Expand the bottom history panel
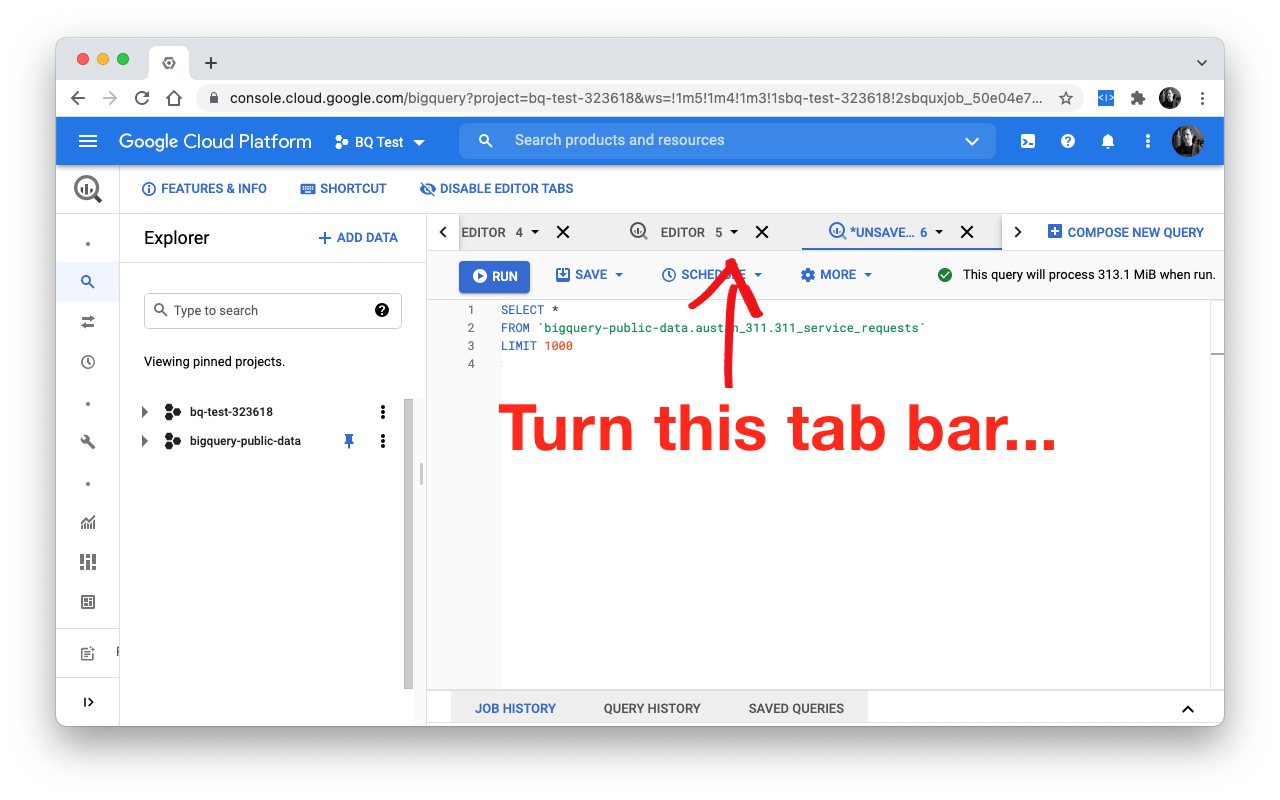 [x=1188, y=709]
